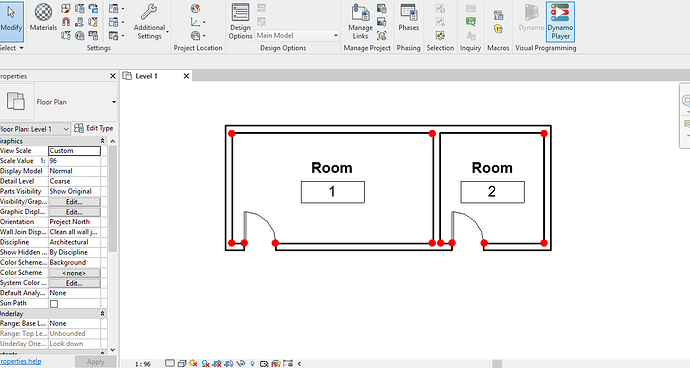Collapse the Underlay properties section
This screenshot has height=368, width=690.
103,313
